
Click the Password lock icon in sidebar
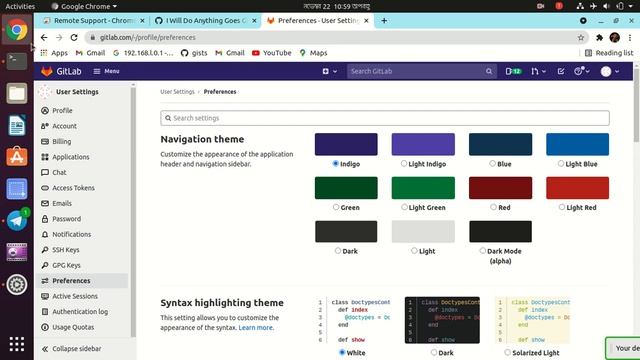point(45,219)
